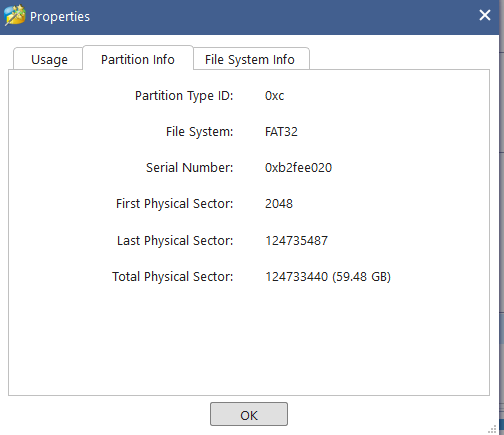Select the last sector value 124735487

click(296, 240)
